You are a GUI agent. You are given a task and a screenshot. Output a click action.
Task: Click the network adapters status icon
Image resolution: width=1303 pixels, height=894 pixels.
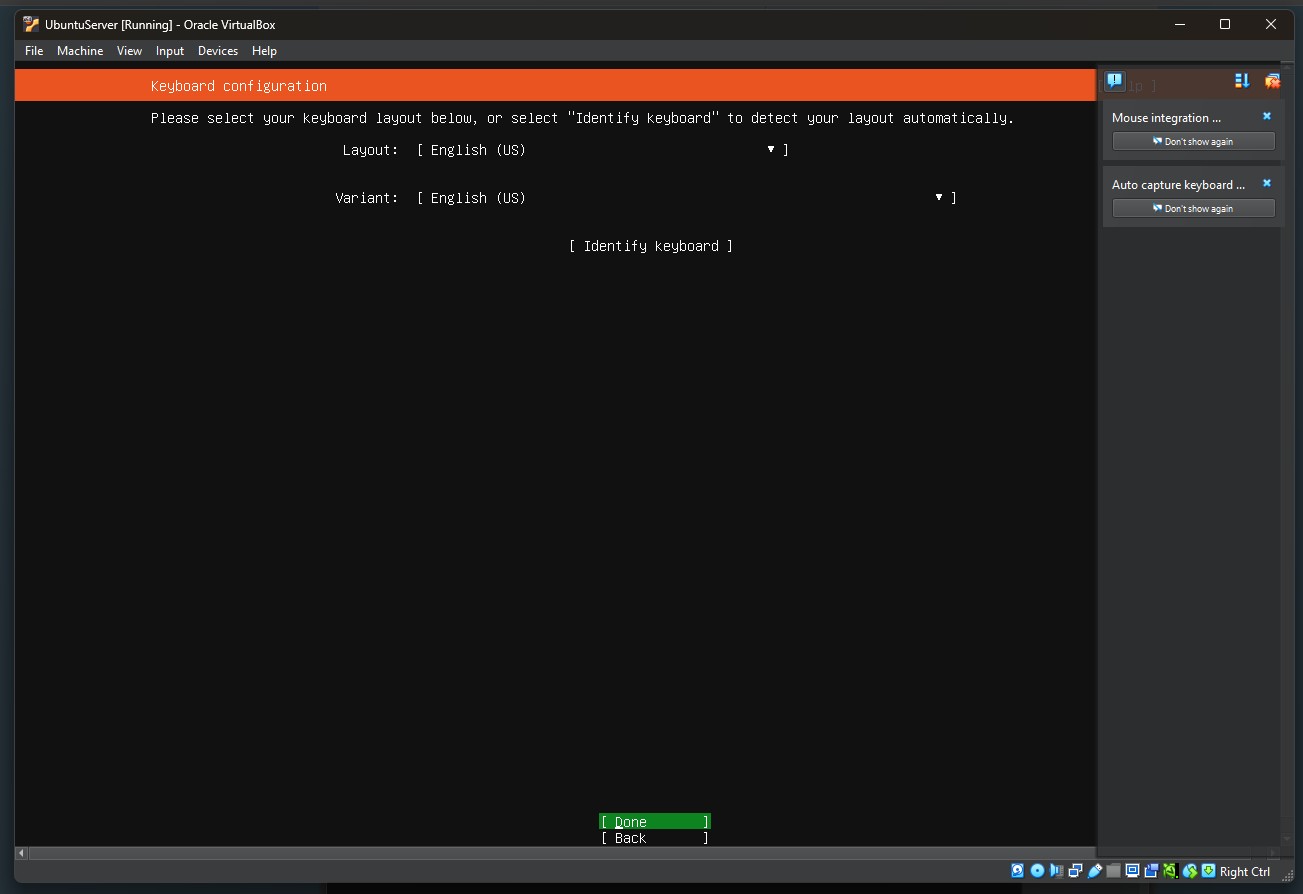coord(1075,871)
